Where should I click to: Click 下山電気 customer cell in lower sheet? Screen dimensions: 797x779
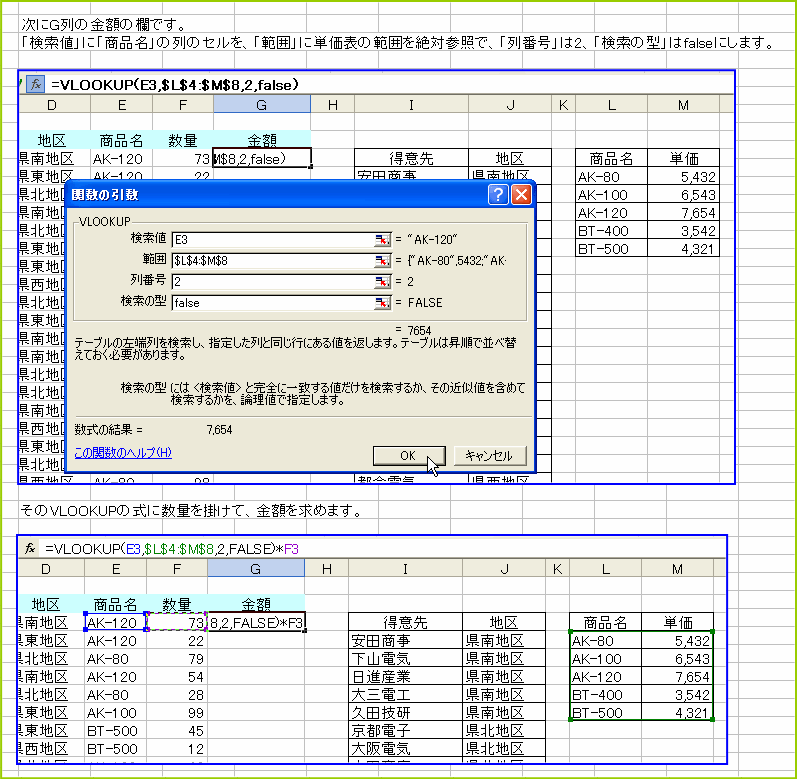pyautogui.click(x=405, y=659)
